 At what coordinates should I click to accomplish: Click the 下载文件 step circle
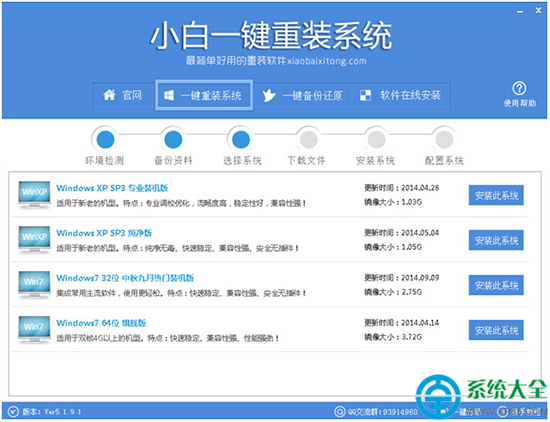[x=309, y=140]
